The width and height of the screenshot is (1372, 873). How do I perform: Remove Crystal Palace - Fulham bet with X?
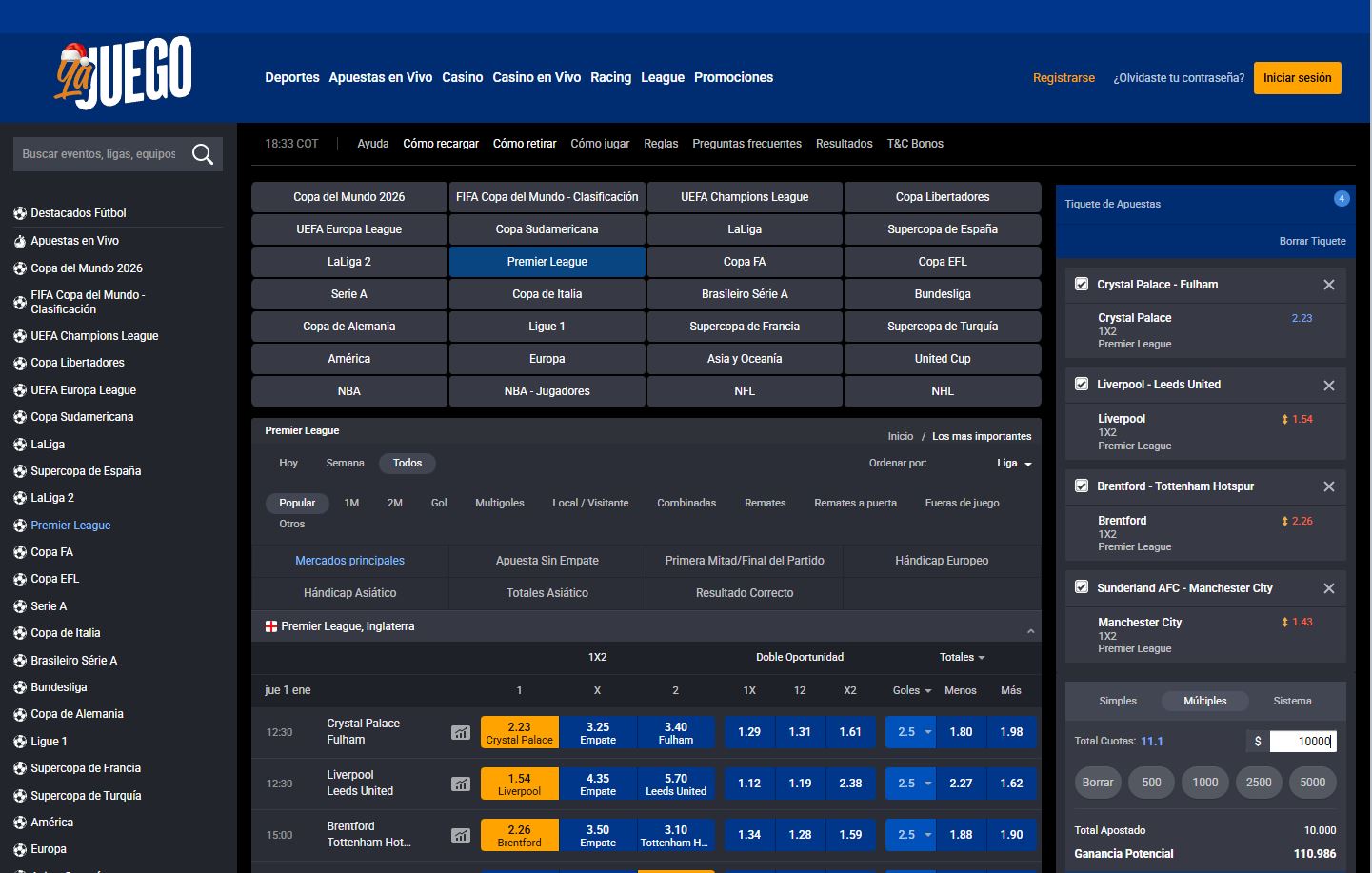click(1328, 285)
